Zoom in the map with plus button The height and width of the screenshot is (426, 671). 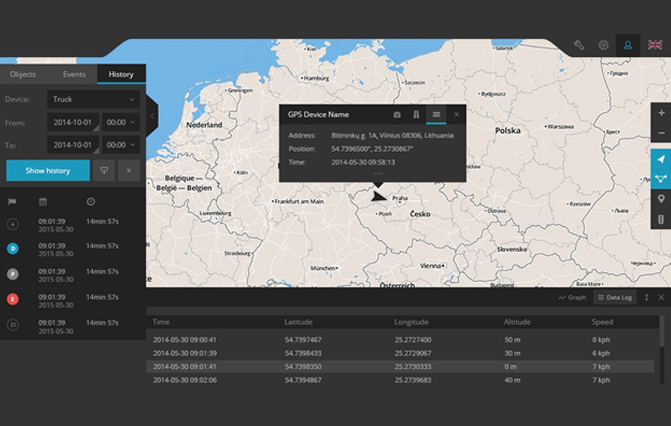click(x=661, y=114)
